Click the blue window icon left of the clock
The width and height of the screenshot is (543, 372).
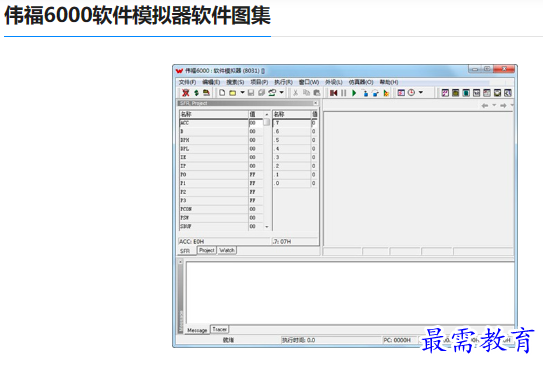[x=401, y=93]
